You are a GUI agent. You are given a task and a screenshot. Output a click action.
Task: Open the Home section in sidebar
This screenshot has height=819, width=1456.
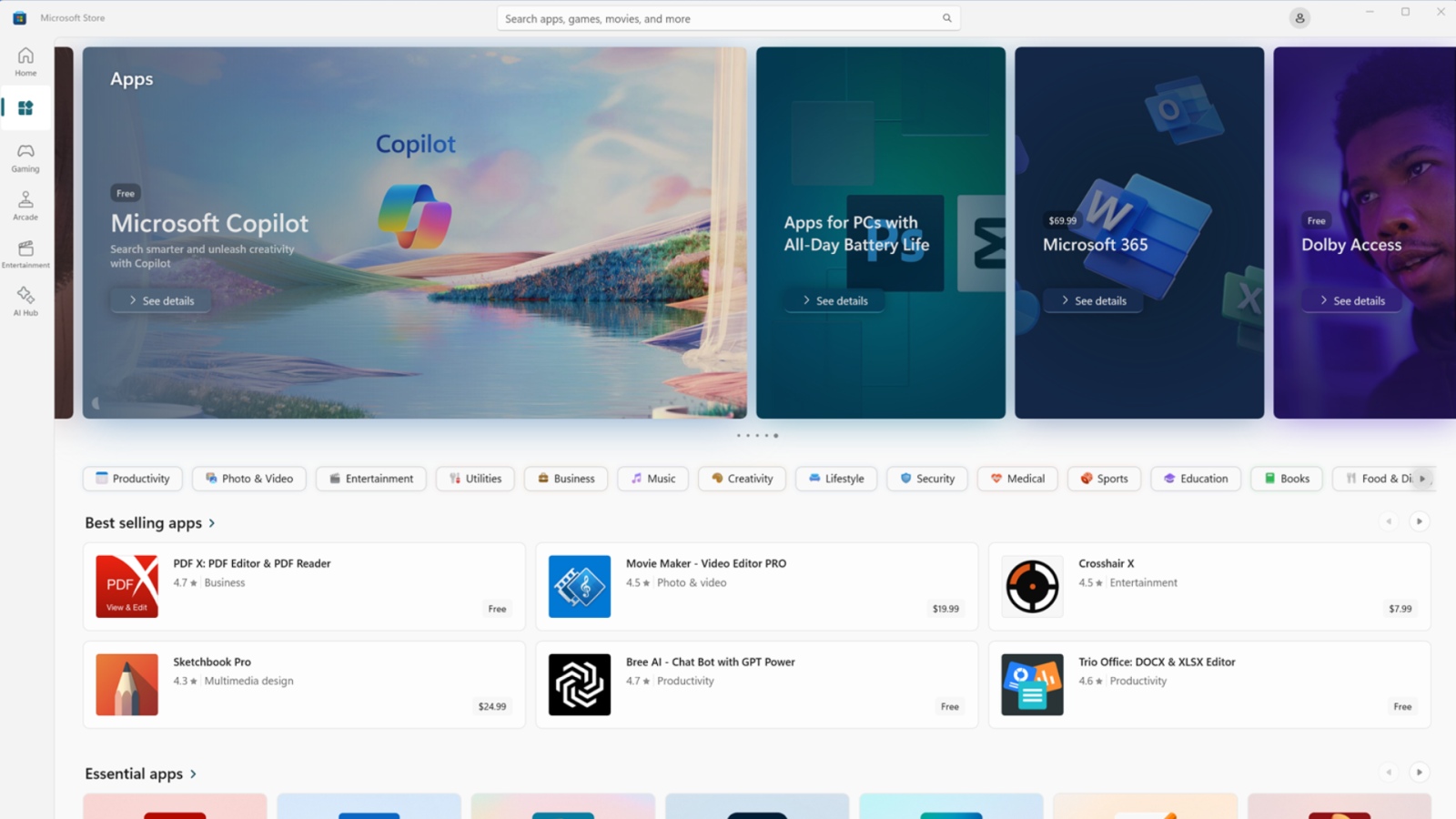[25, 61]
